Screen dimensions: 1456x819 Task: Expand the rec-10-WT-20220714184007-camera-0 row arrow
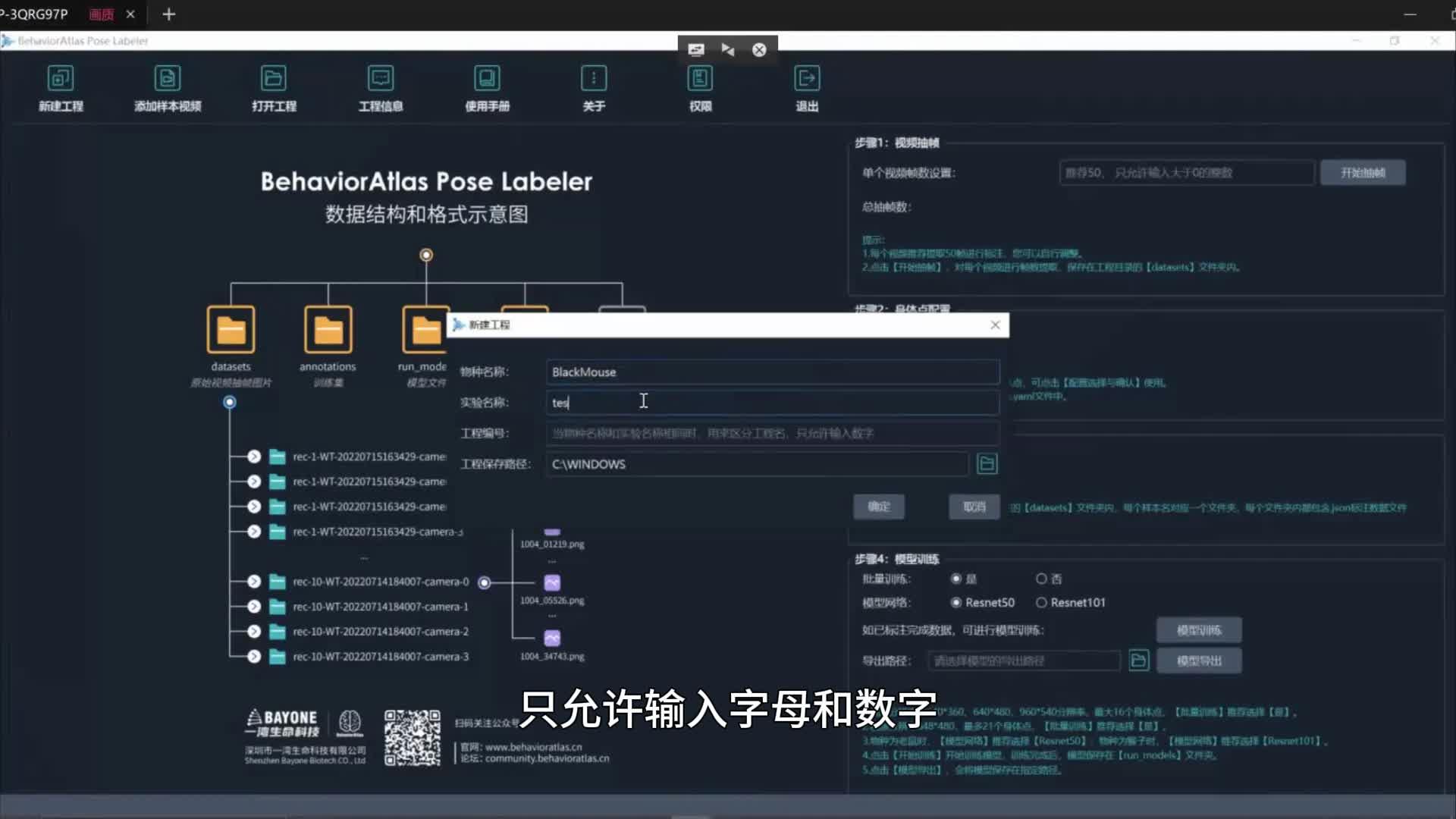click(254, 582)
